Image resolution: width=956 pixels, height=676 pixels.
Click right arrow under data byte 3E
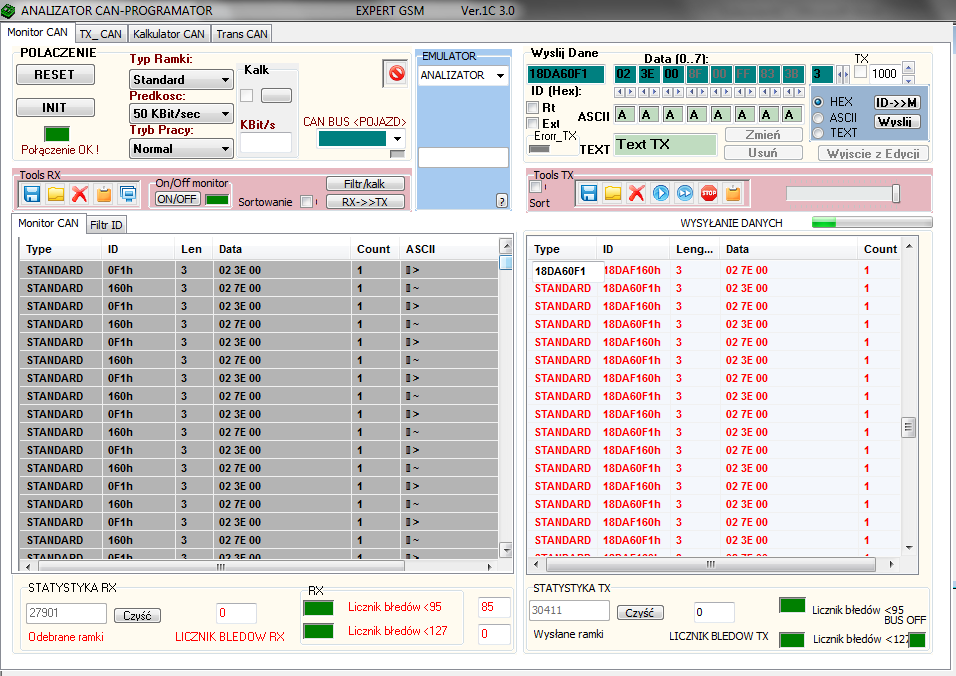pyautogui.click(x=654, y=92)
